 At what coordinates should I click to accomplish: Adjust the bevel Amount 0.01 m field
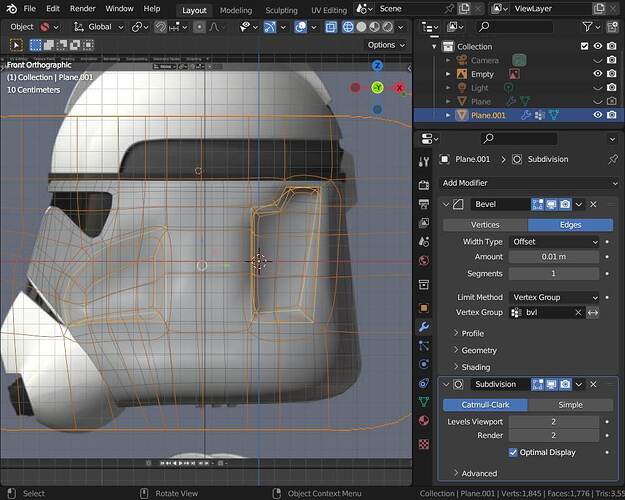(554, 257)
